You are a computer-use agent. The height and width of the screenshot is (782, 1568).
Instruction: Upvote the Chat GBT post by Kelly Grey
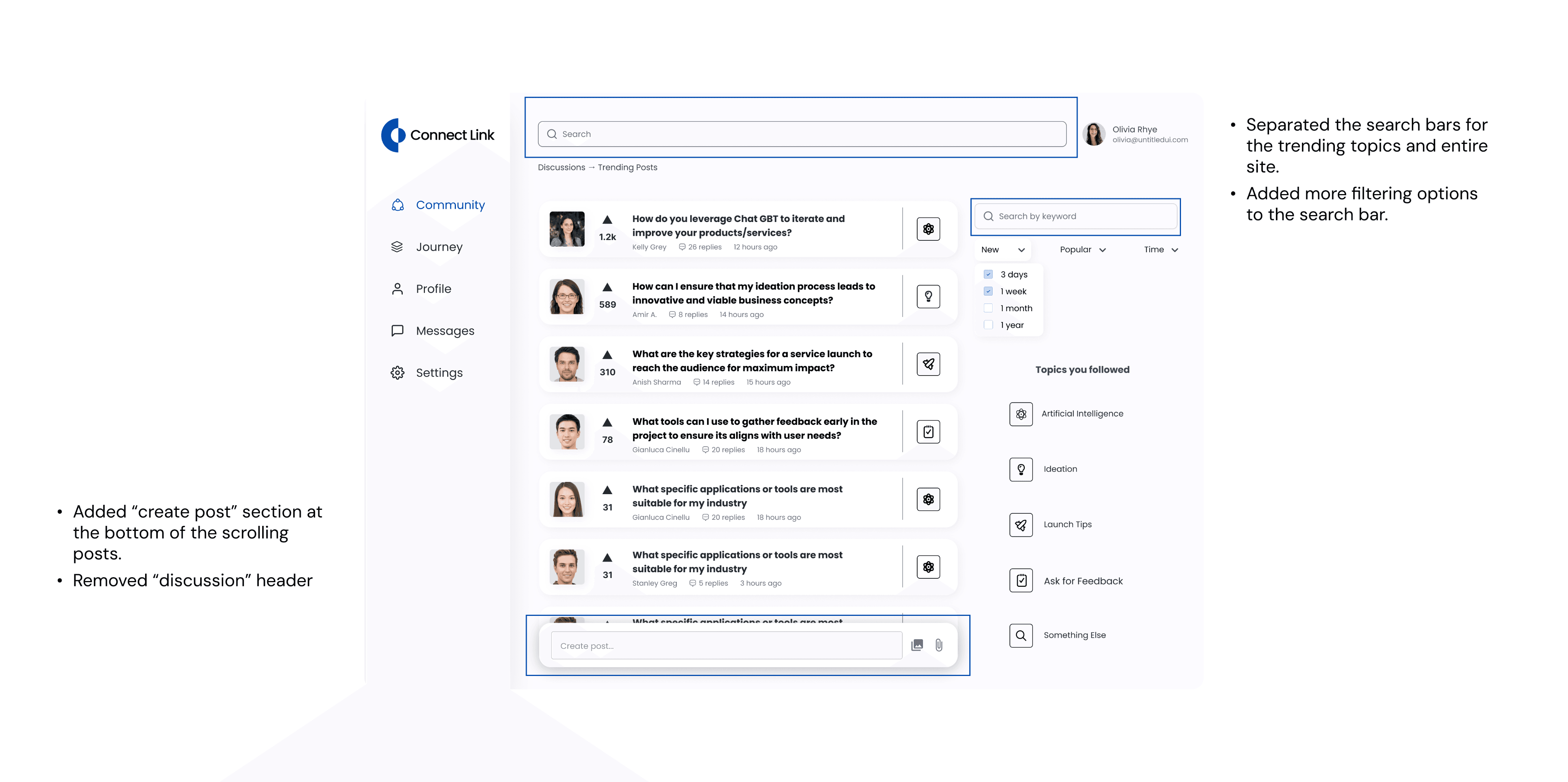[x=607, y=220]
